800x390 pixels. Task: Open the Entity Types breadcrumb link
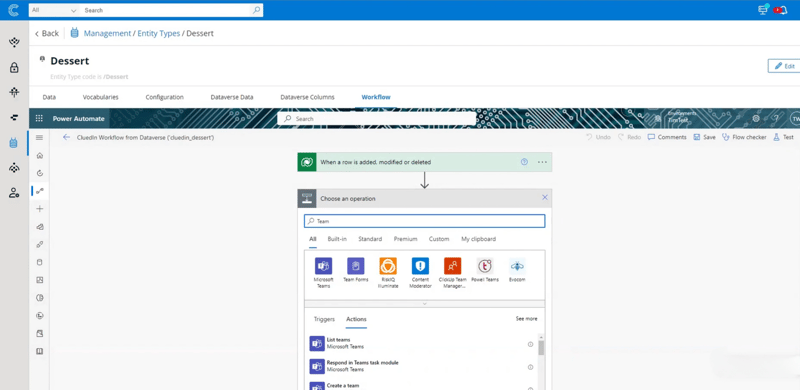click(159, 33)
